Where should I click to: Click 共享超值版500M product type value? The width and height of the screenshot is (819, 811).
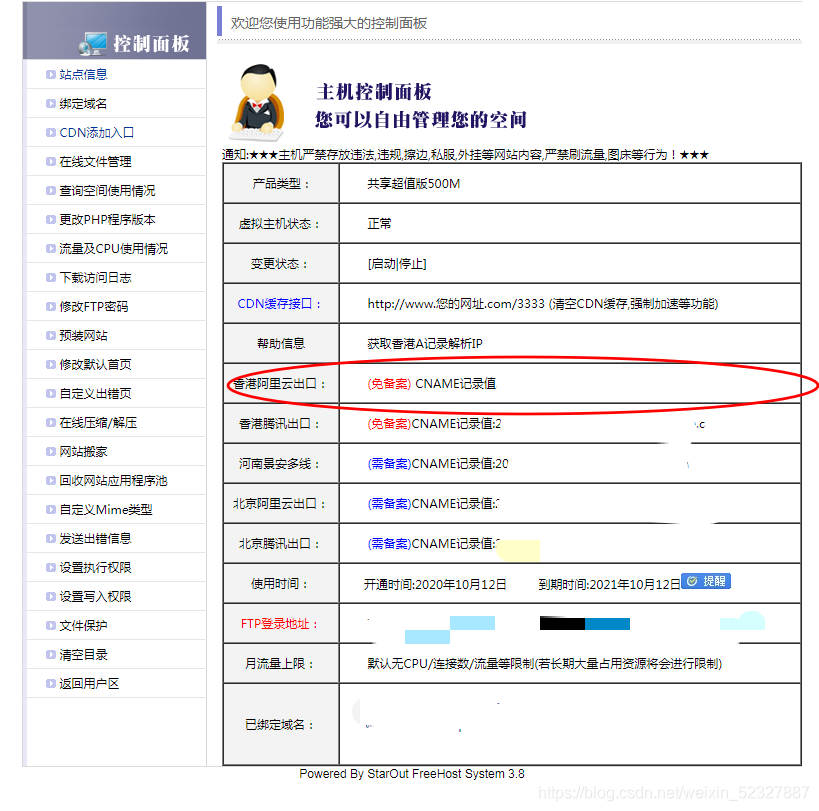414,184
